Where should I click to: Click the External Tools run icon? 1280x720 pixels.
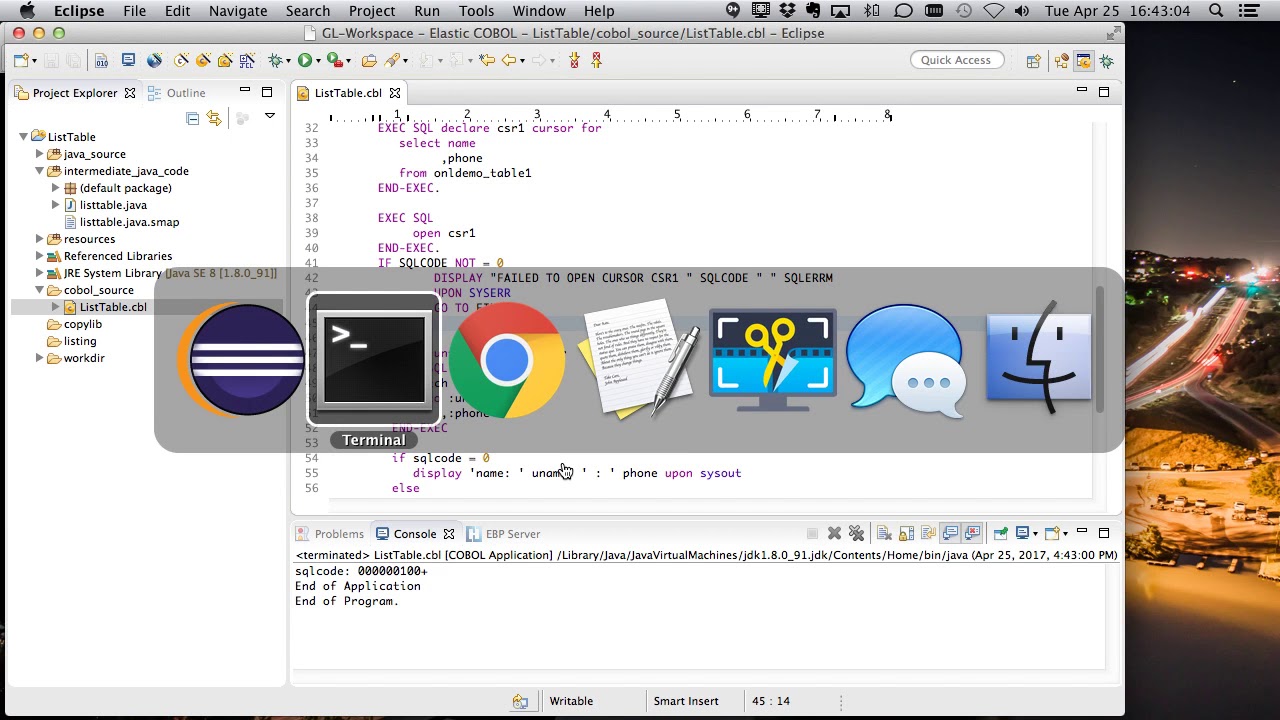point(334,61)
